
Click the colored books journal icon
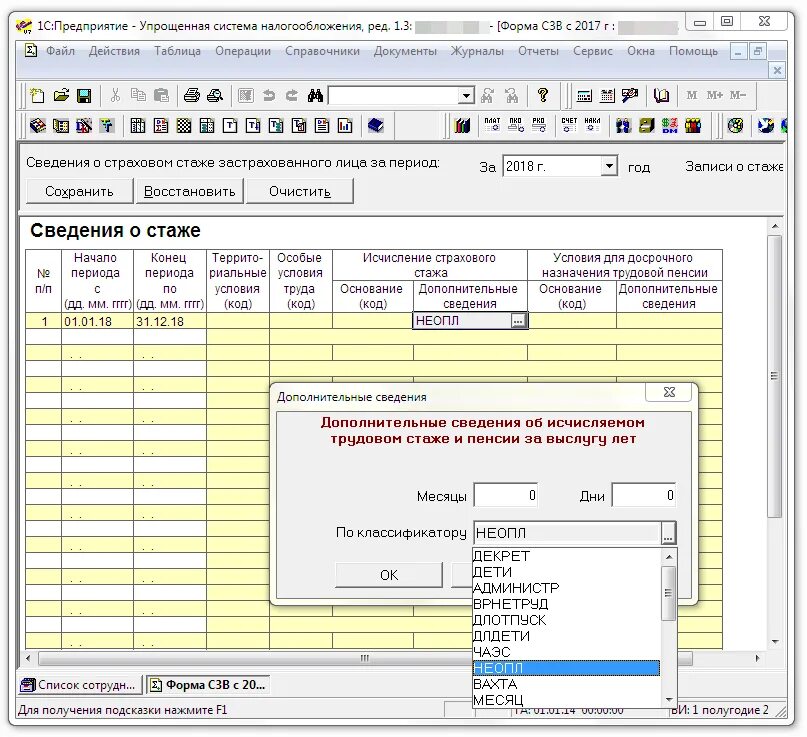462,126
